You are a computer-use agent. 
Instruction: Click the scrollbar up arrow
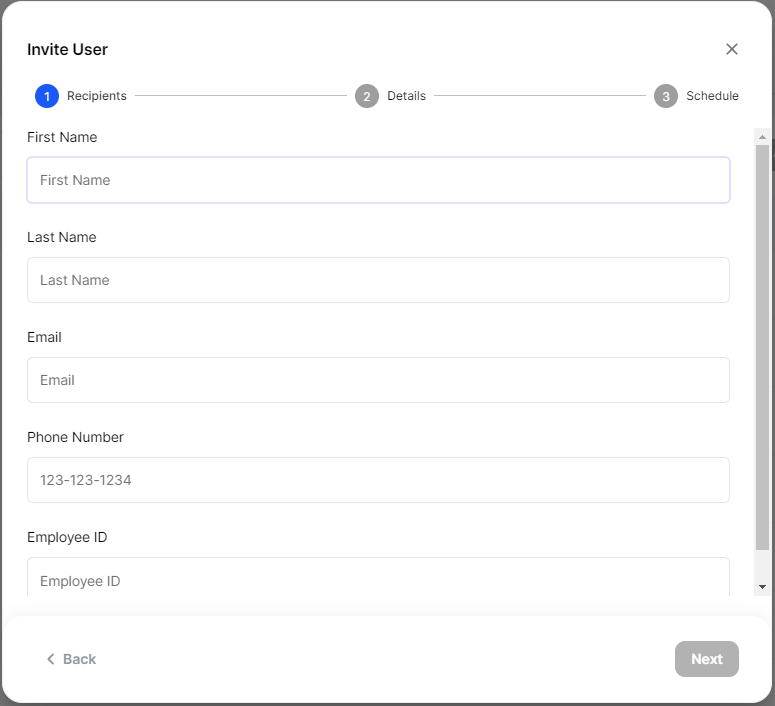762,137
